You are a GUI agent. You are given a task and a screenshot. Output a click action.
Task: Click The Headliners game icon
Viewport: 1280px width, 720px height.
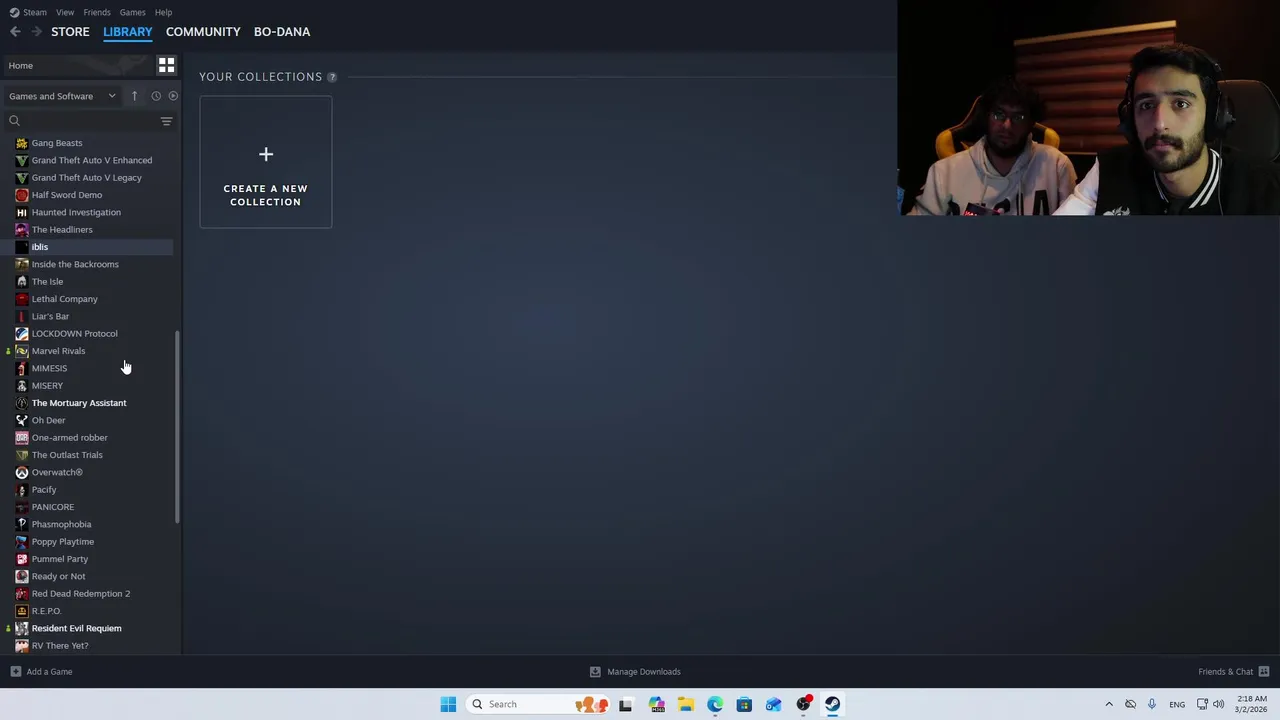(22, 230)
